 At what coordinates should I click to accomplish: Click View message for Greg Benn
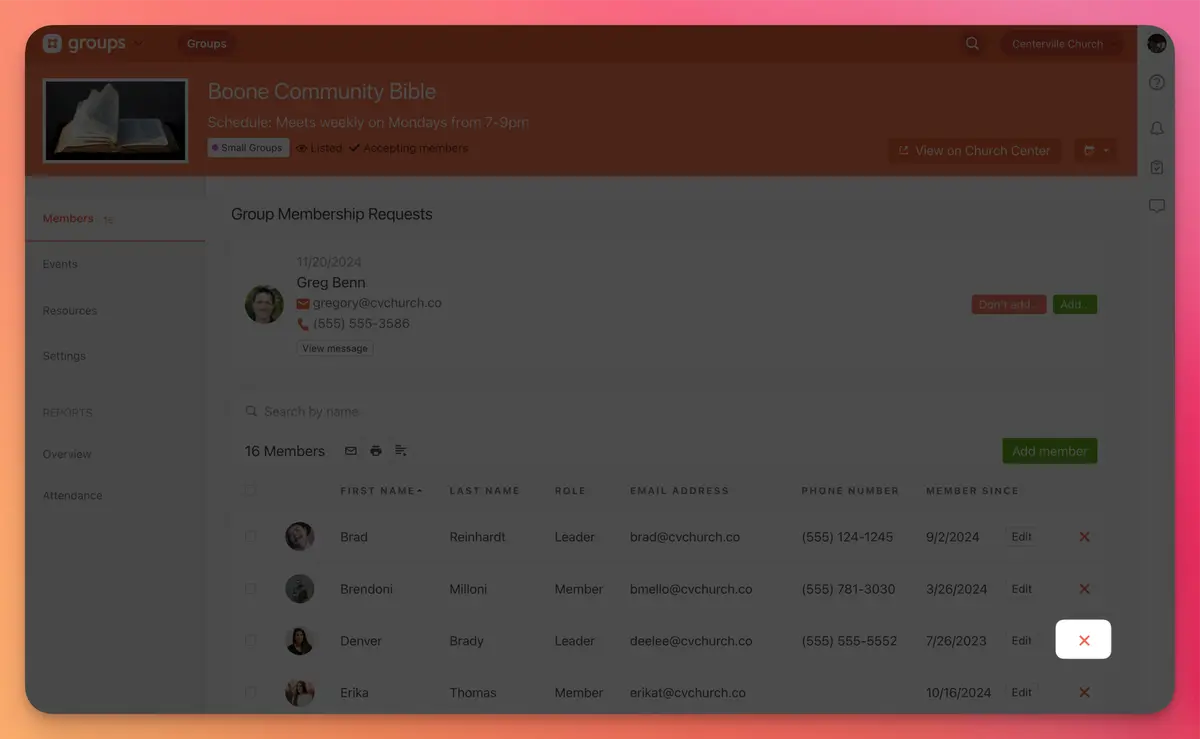point(335,348)
